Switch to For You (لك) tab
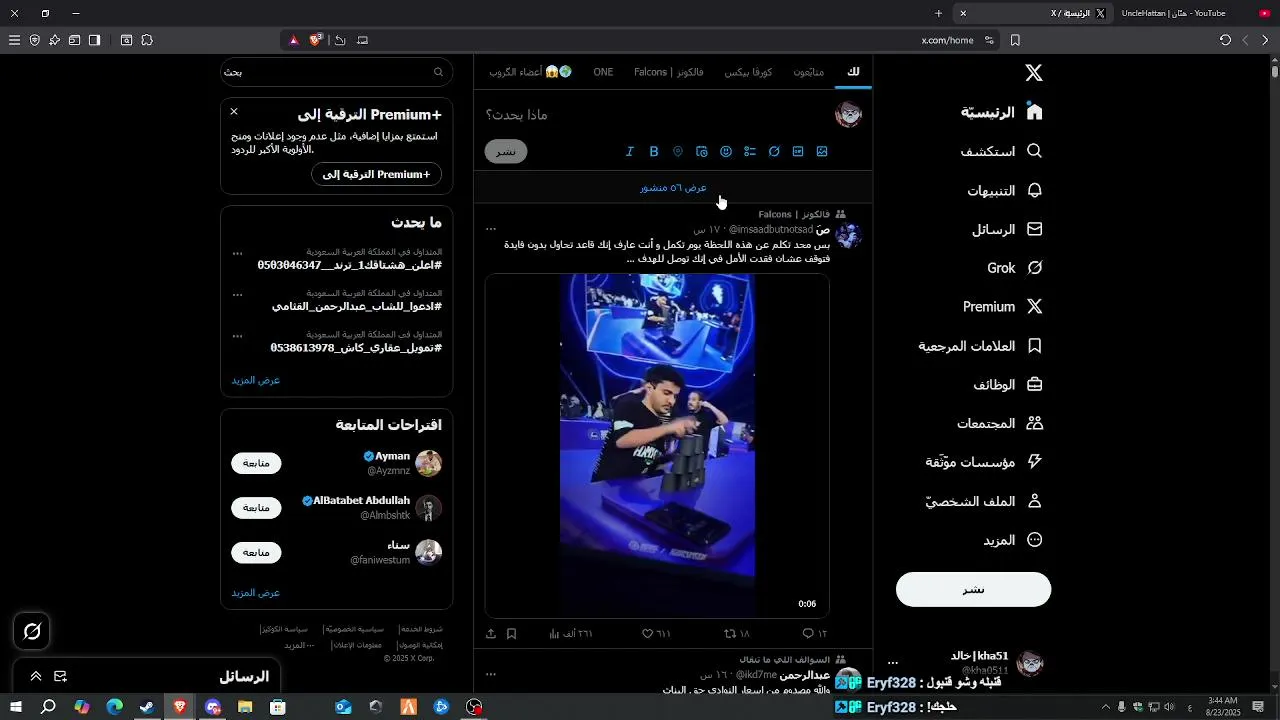 (x=853, y=72)
